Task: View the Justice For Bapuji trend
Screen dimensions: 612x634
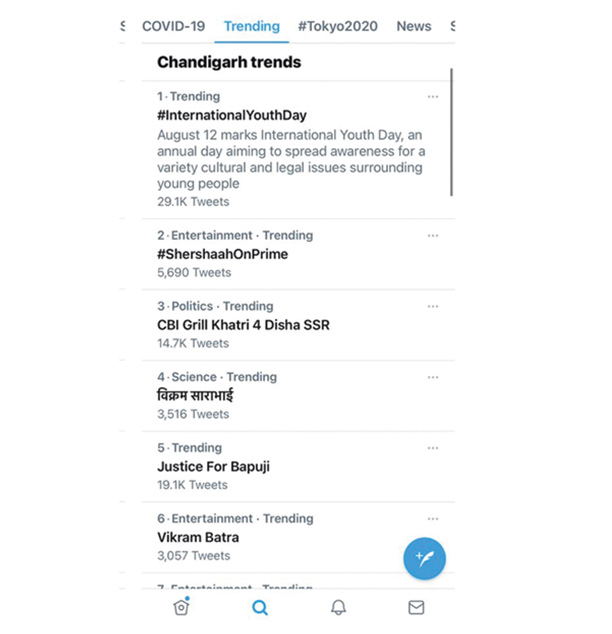Action: tap(213, 467)
